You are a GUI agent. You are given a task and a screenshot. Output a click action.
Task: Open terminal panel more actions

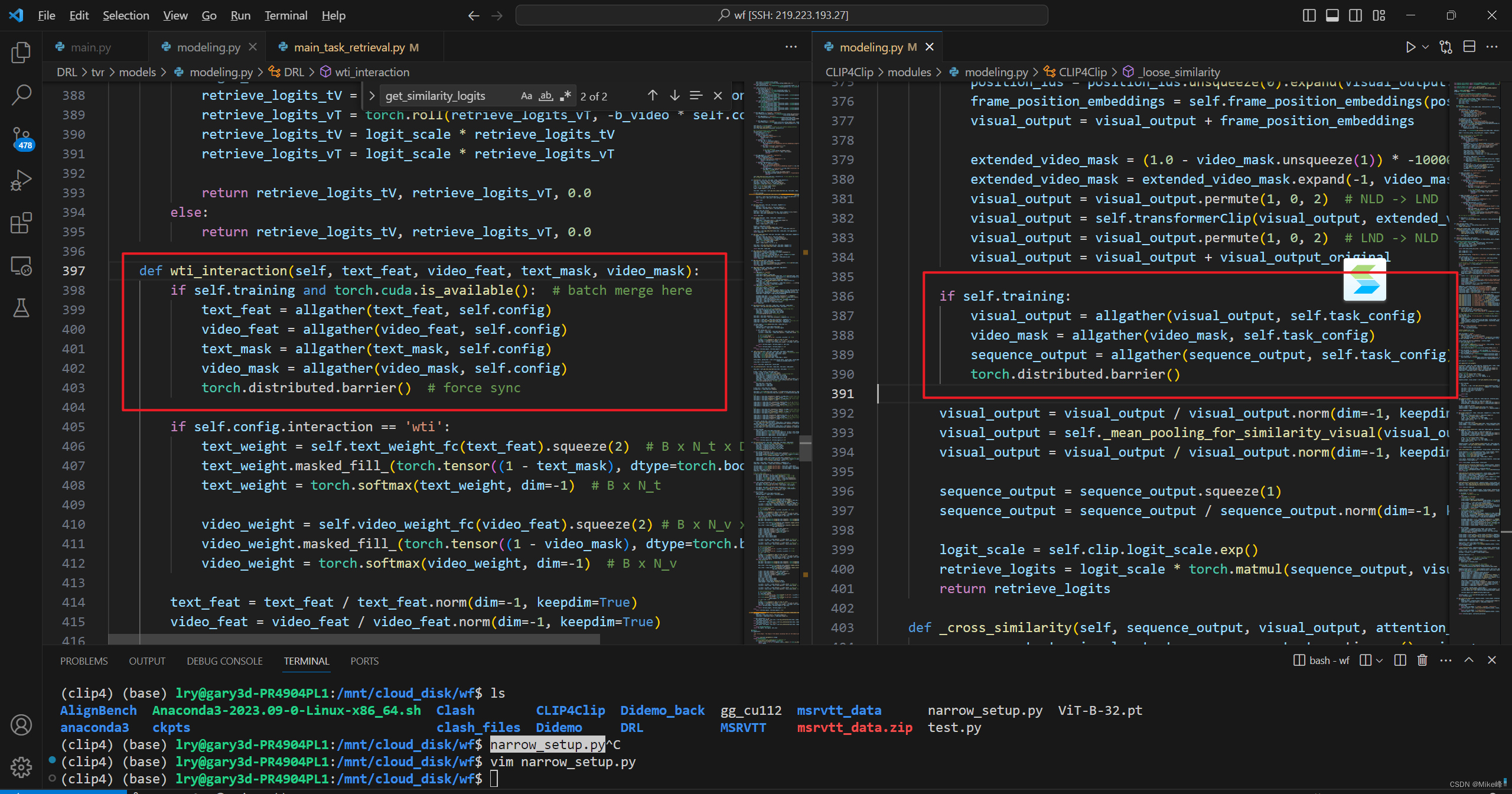tap(1445, 660)
